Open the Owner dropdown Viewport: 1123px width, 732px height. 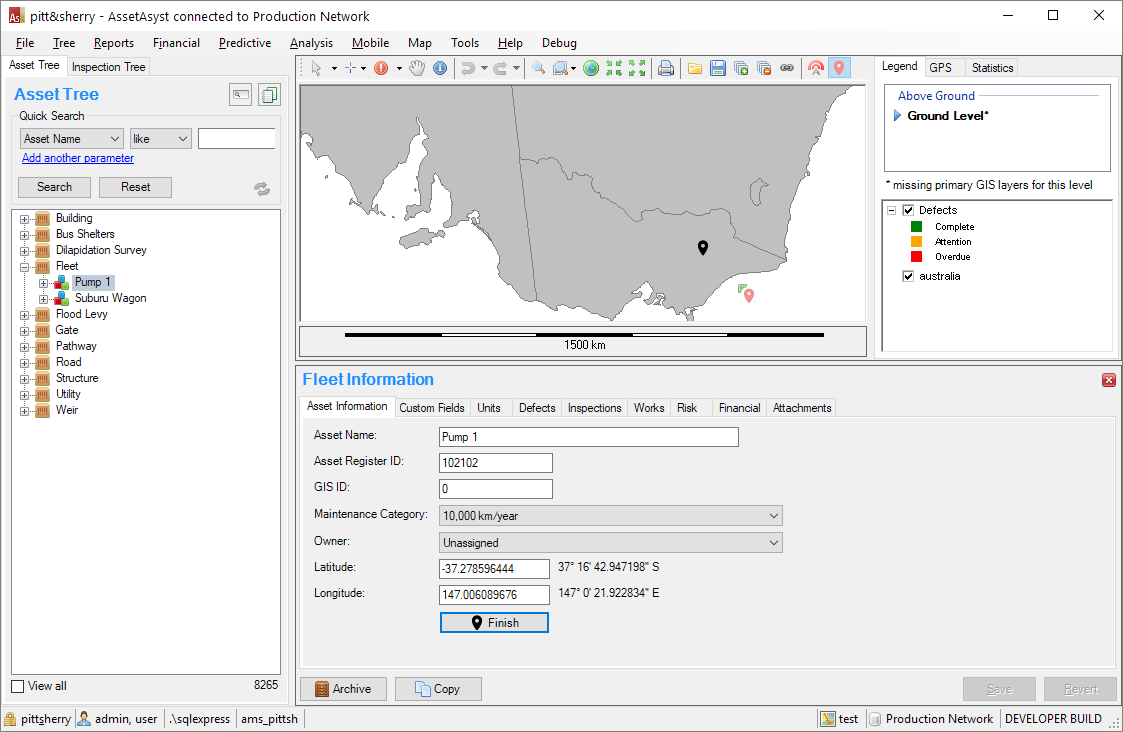610,543
